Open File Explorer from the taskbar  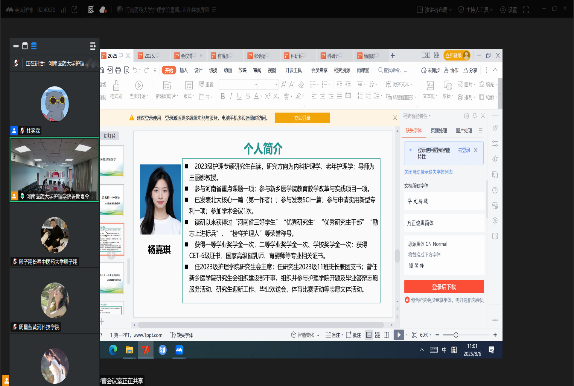coord(129,350)
